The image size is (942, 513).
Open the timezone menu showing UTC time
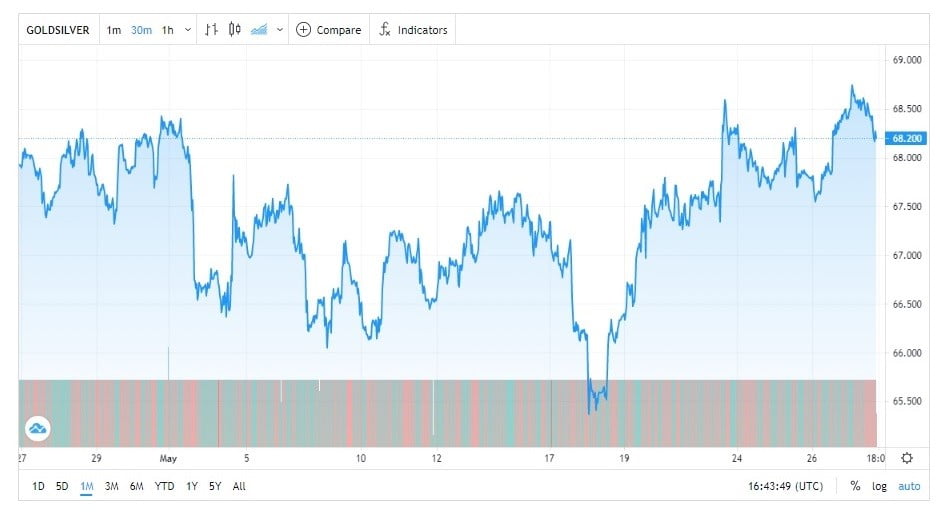786,486
